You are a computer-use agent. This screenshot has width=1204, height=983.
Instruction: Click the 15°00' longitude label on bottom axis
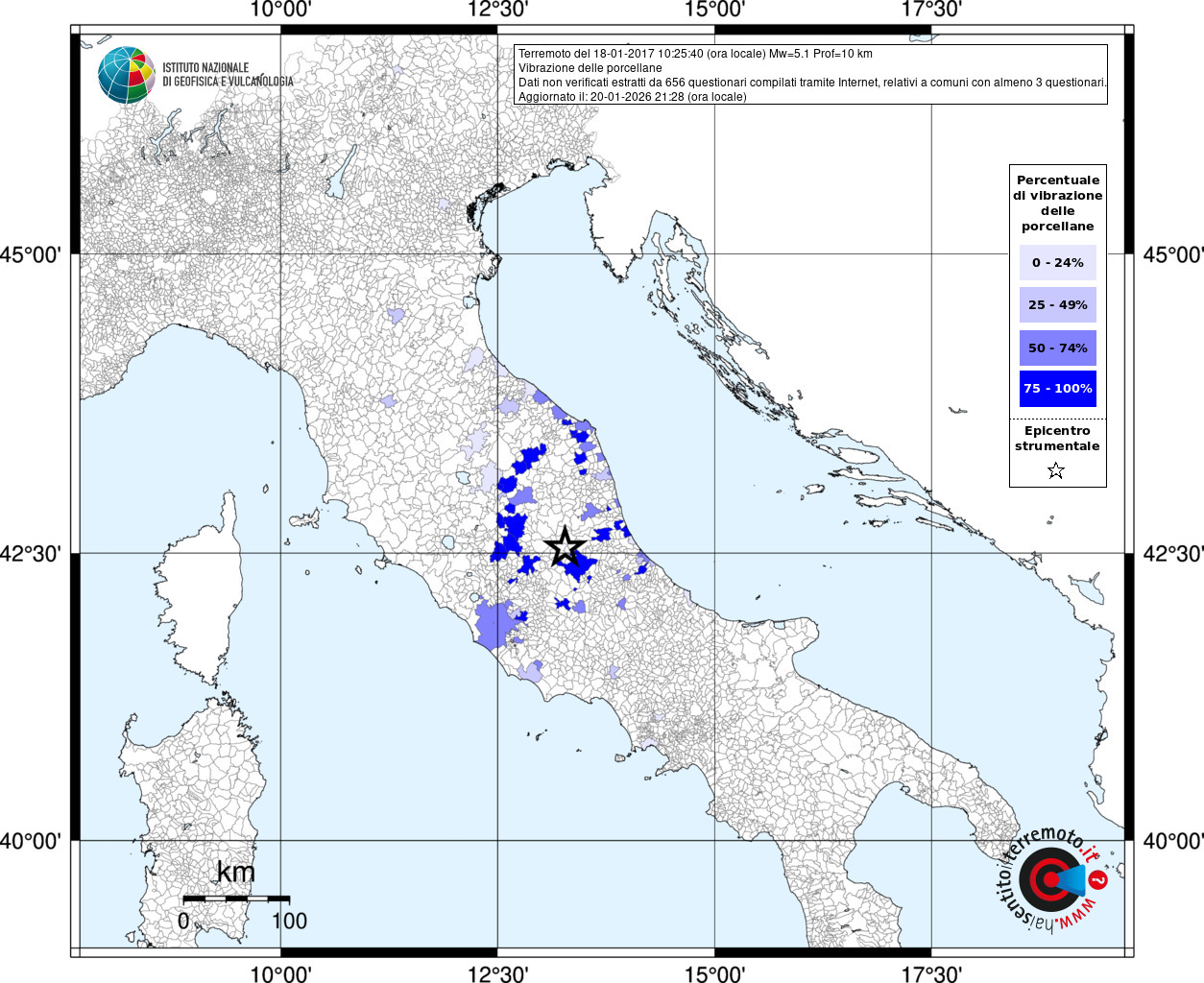tap(714, 973)
